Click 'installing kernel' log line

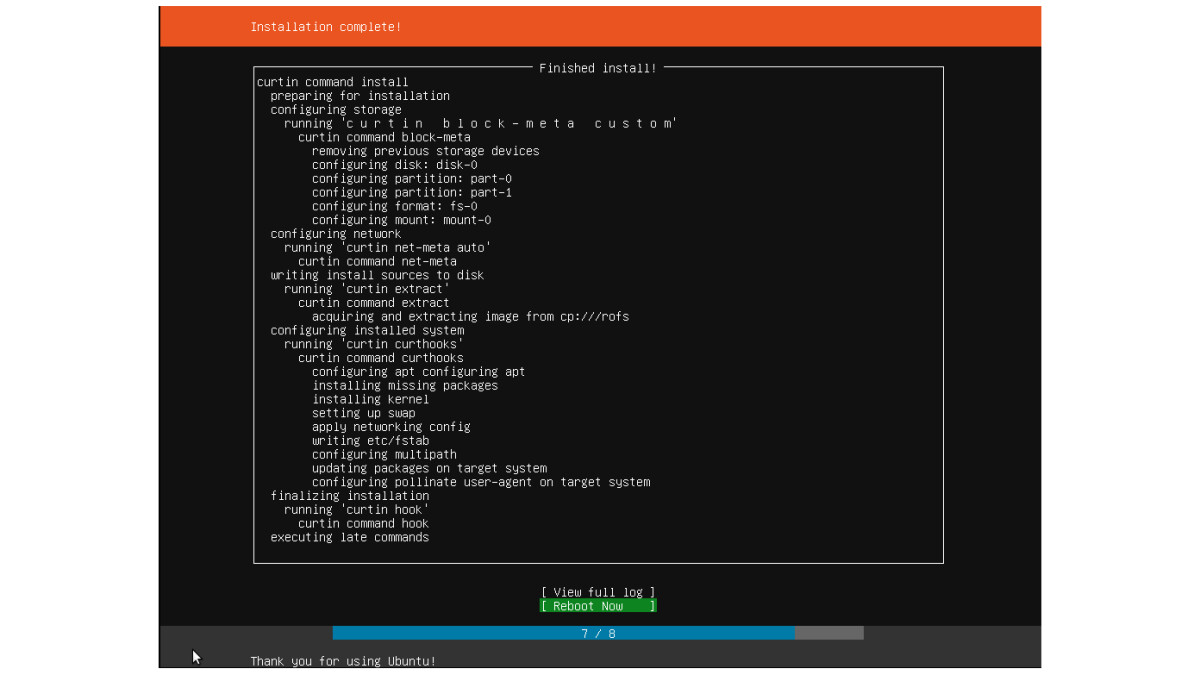coord(371,400)
